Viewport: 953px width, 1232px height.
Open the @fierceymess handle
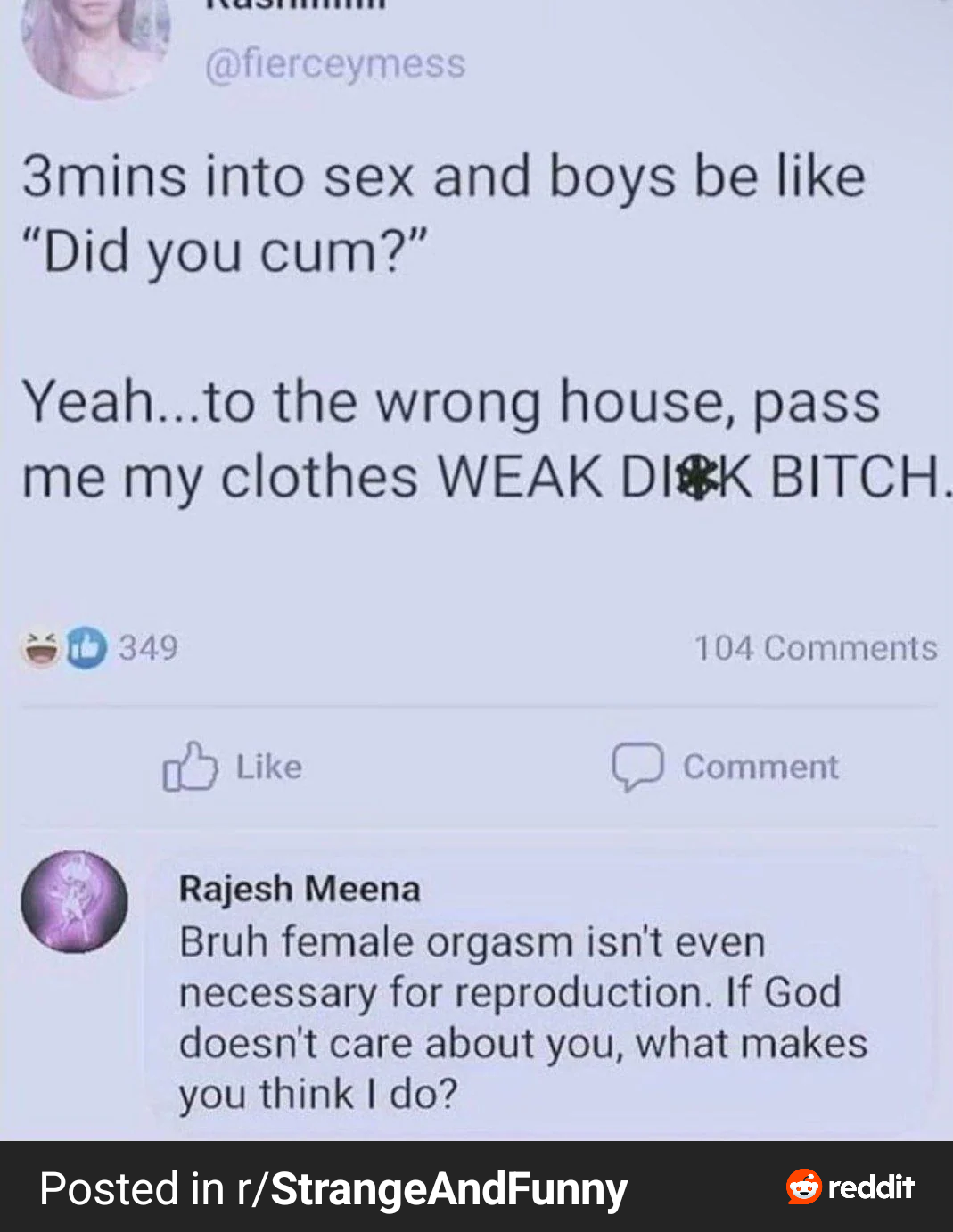tap(335, 64)
